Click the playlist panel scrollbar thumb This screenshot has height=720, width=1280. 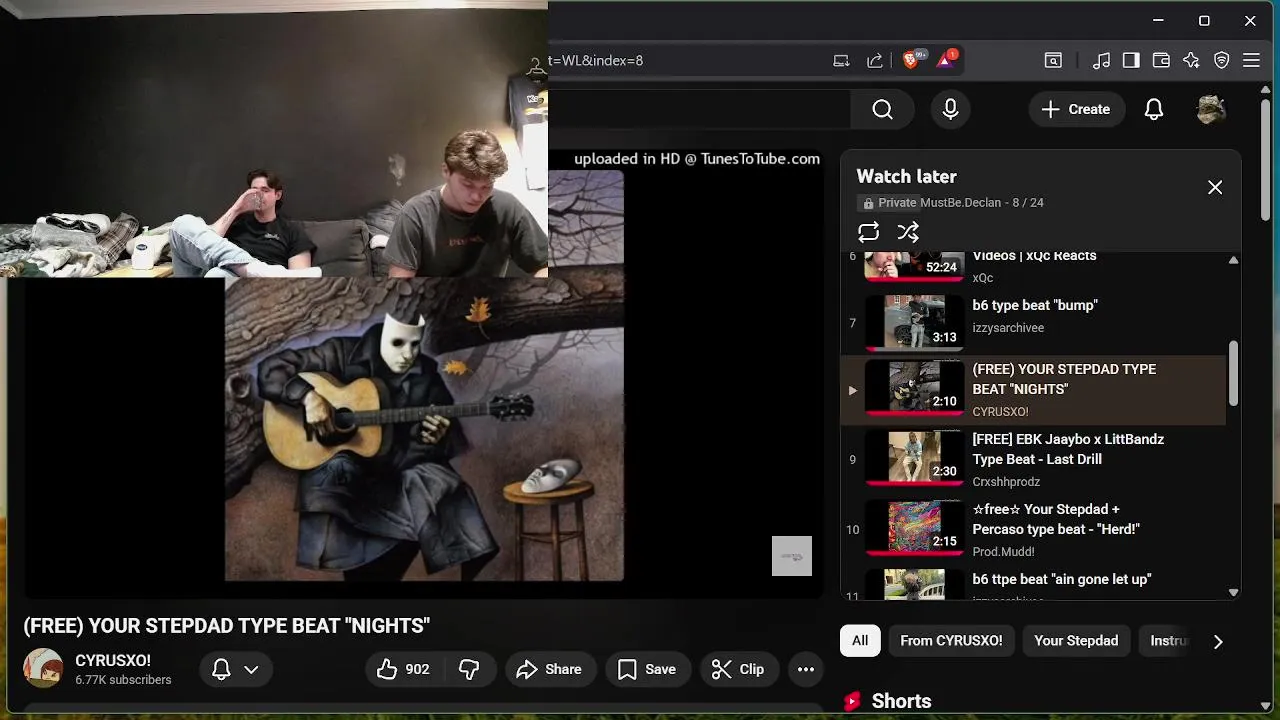coord(1233,373)
